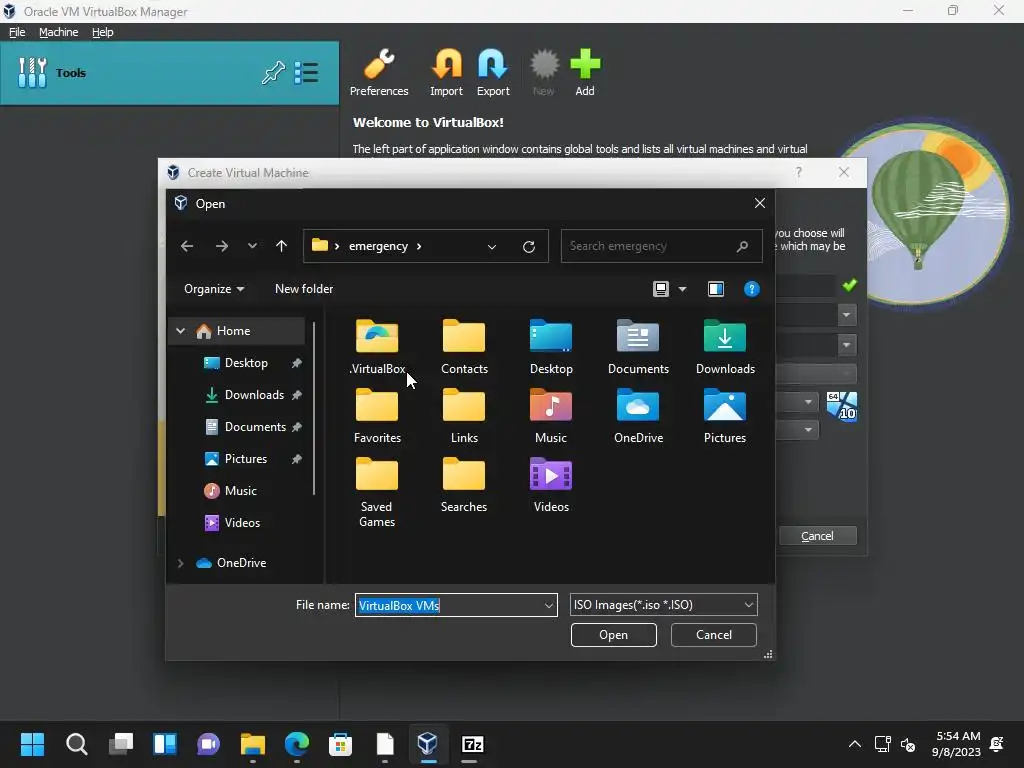Select the Searches folder
1024x768 pixels.
464,485
